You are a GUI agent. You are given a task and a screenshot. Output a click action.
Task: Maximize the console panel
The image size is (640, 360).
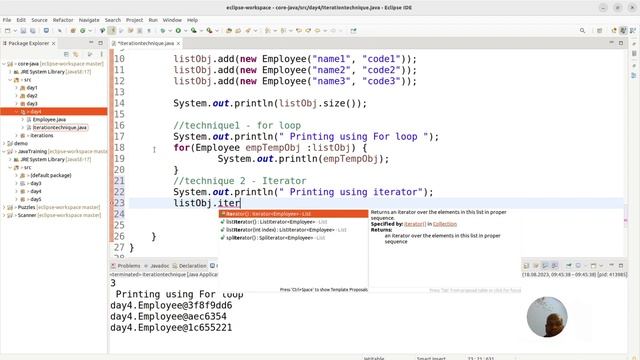pyautogui.click(x=621, y=266)
